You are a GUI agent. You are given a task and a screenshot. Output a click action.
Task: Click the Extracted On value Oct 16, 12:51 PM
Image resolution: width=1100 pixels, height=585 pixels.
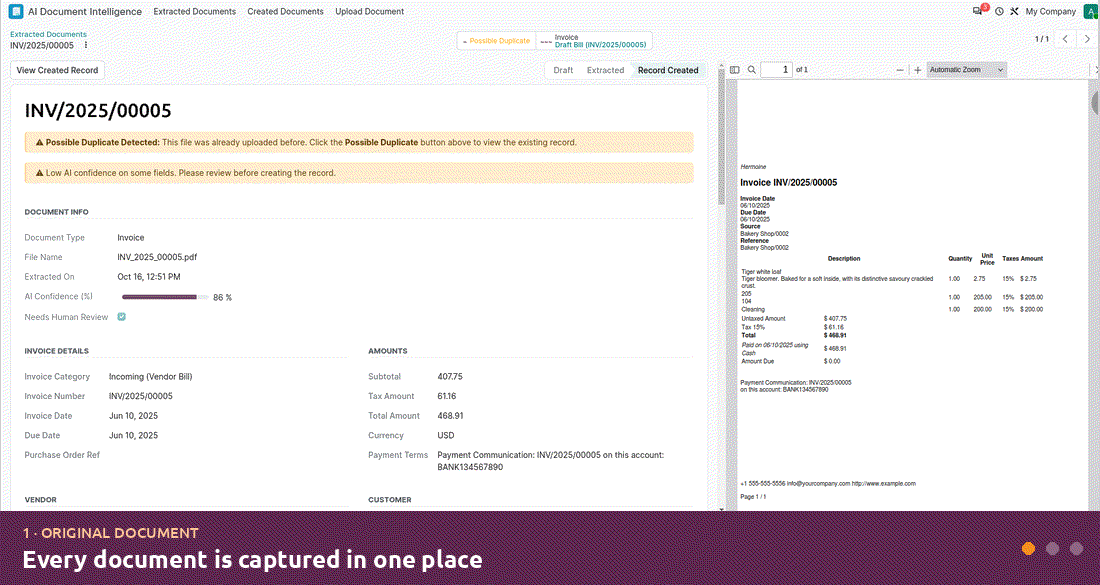click(x=149, y=277)
